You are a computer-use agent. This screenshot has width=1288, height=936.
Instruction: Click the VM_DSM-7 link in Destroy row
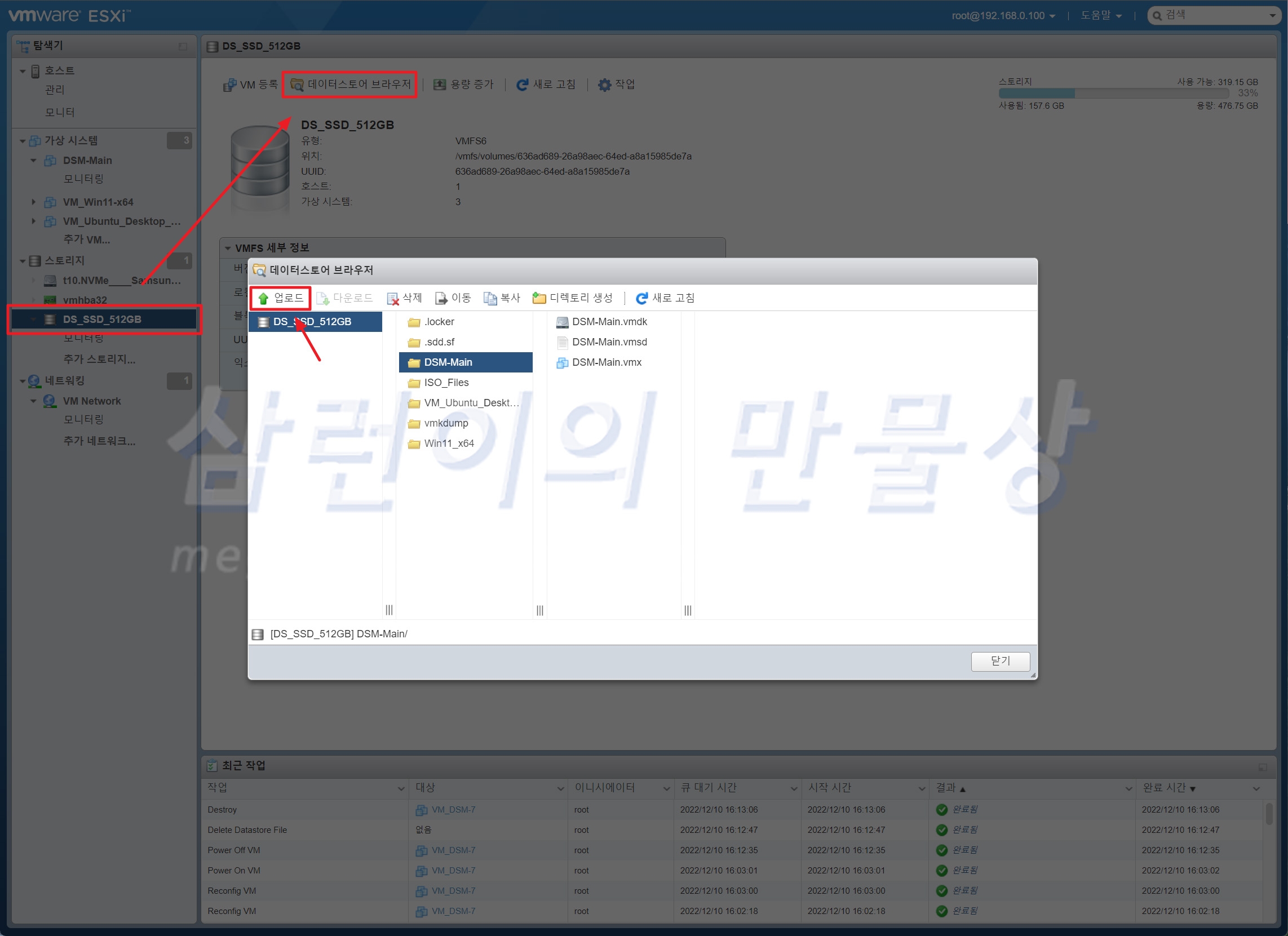tap(453, 809)
